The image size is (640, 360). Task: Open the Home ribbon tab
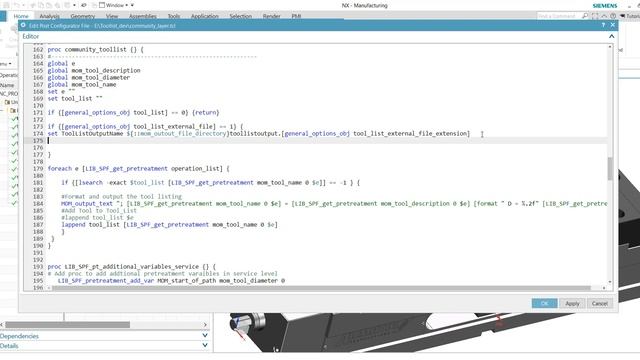tap(21, 16)
